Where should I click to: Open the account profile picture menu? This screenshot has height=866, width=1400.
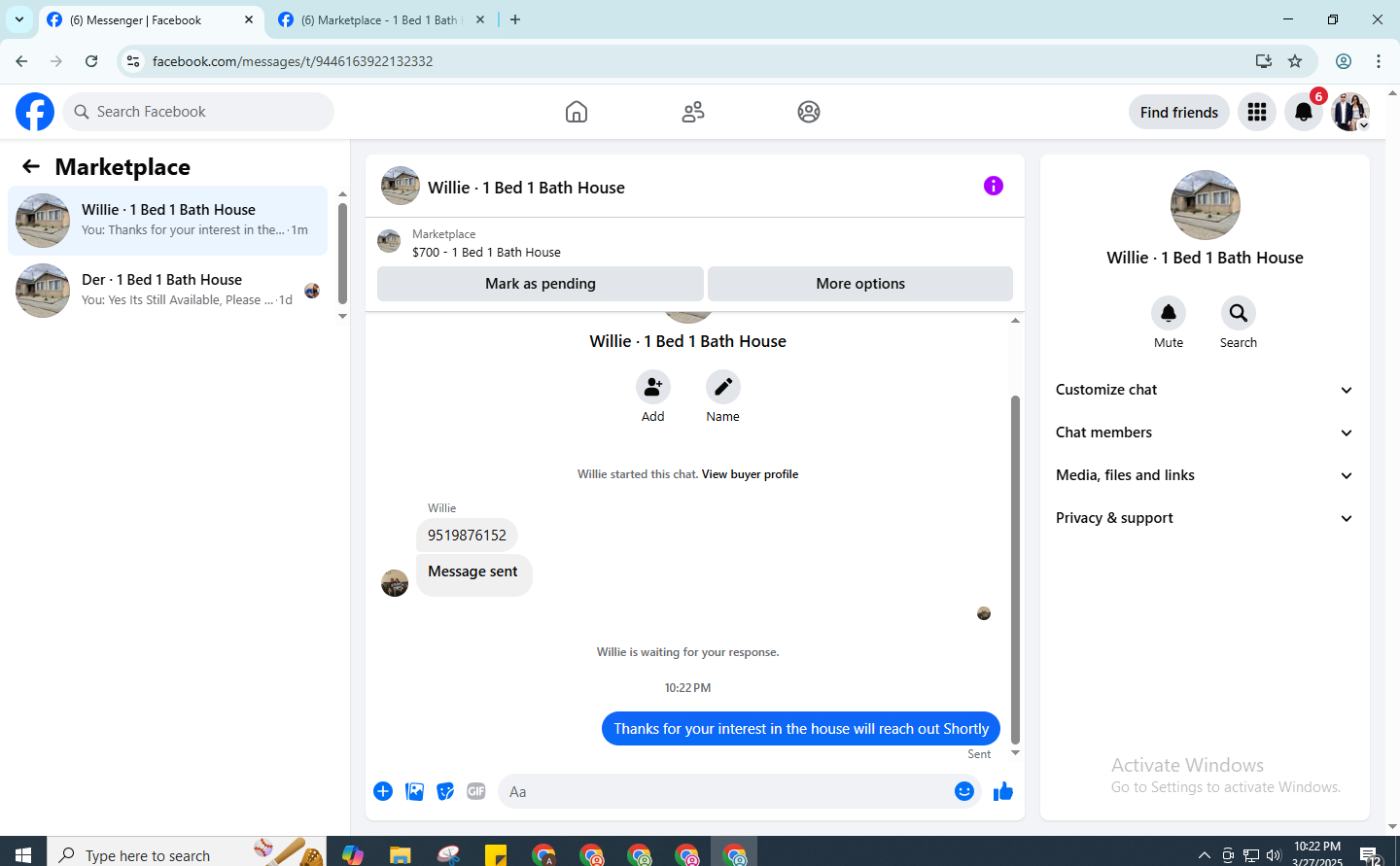coord(1350,112)
